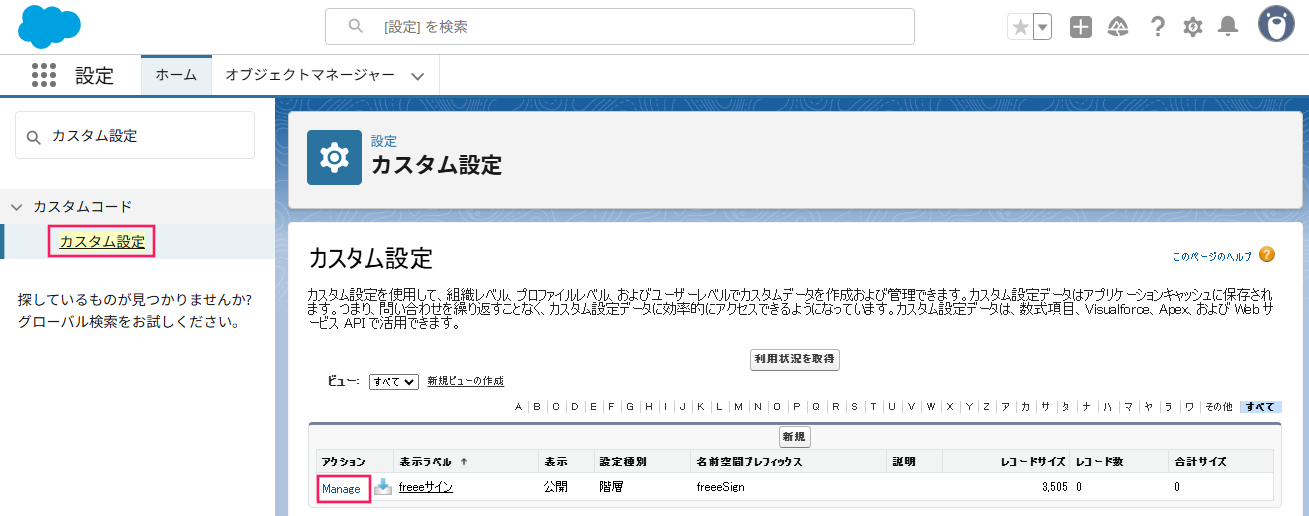Filter list by letter Z
Viewport: 1309px width, 516px height.
[986, 407]
